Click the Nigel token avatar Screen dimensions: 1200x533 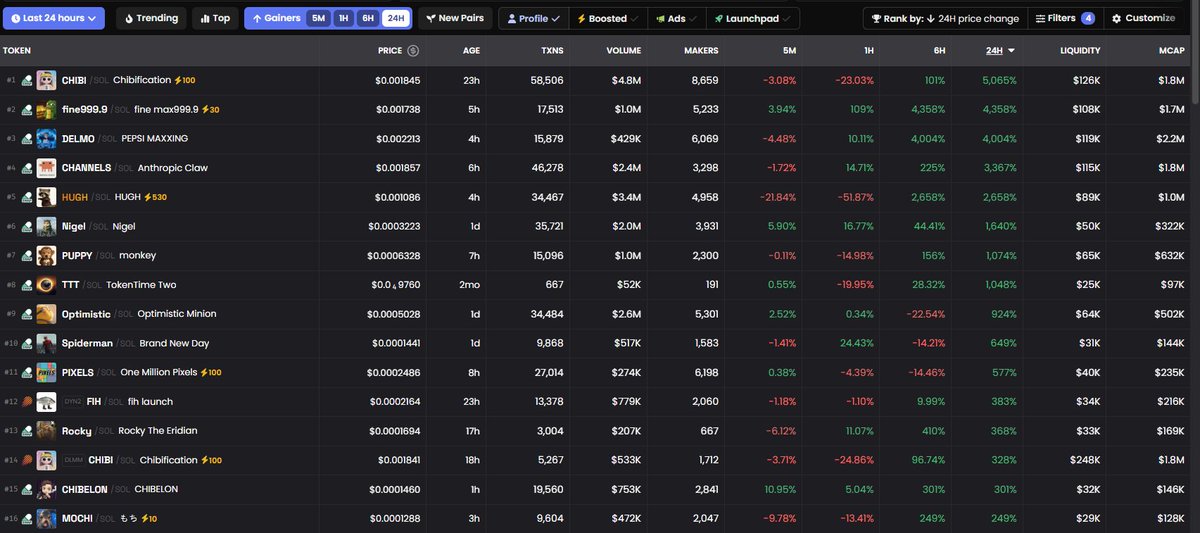coord(46,226)
